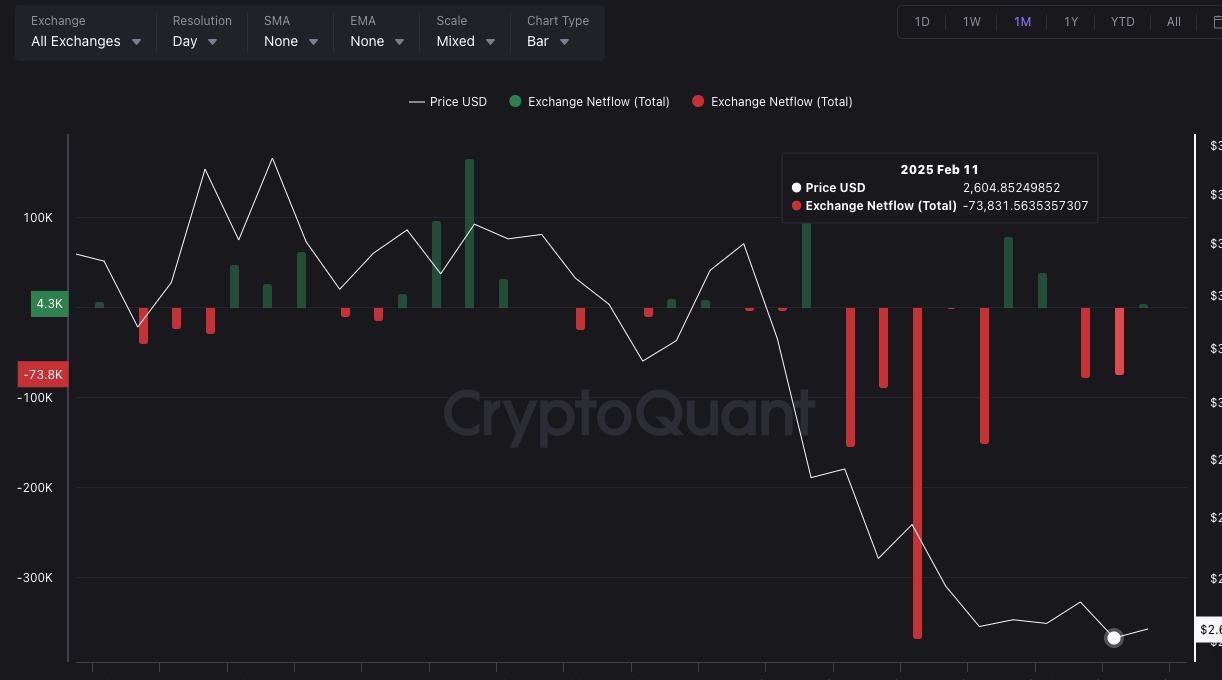Open the SMA dropdown
Screen dimensions: 1222x680
[x=290, y=41]
